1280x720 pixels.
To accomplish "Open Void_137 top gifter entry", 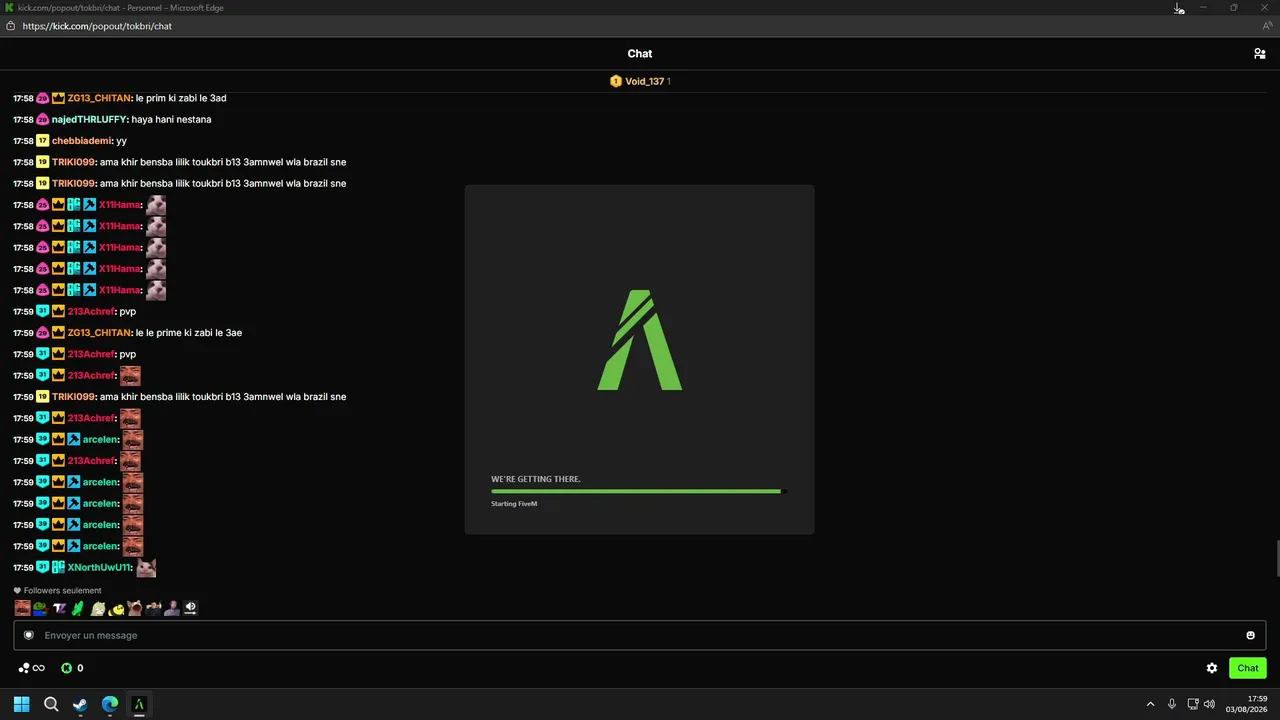I will point(640,81).
